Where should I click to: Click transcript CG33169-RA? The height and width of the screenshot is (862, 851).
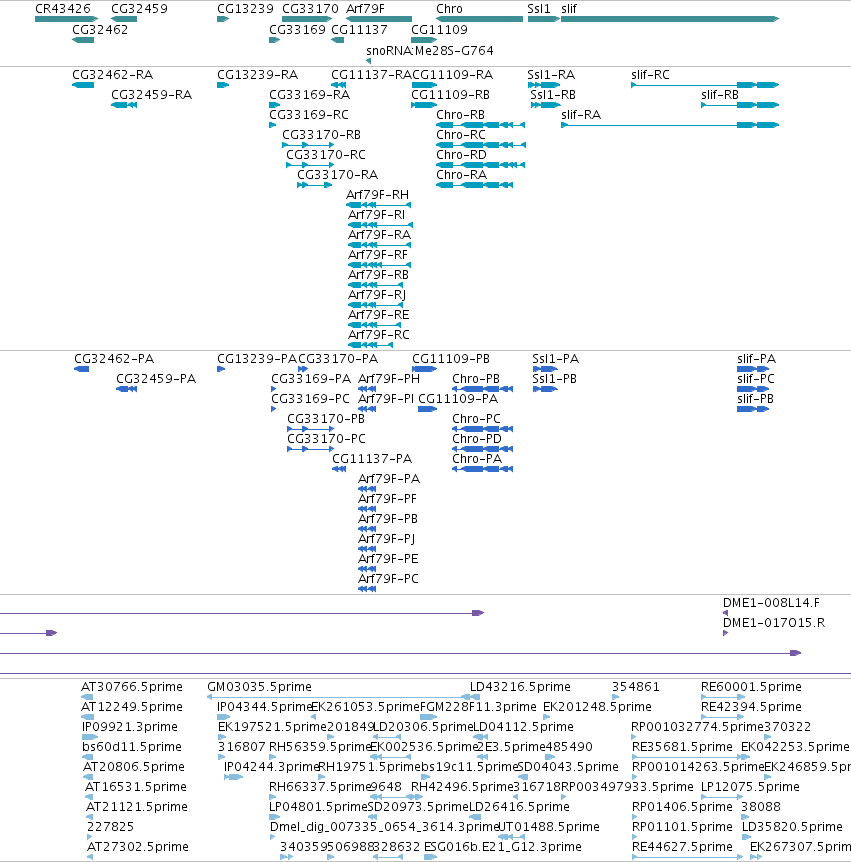310,95
